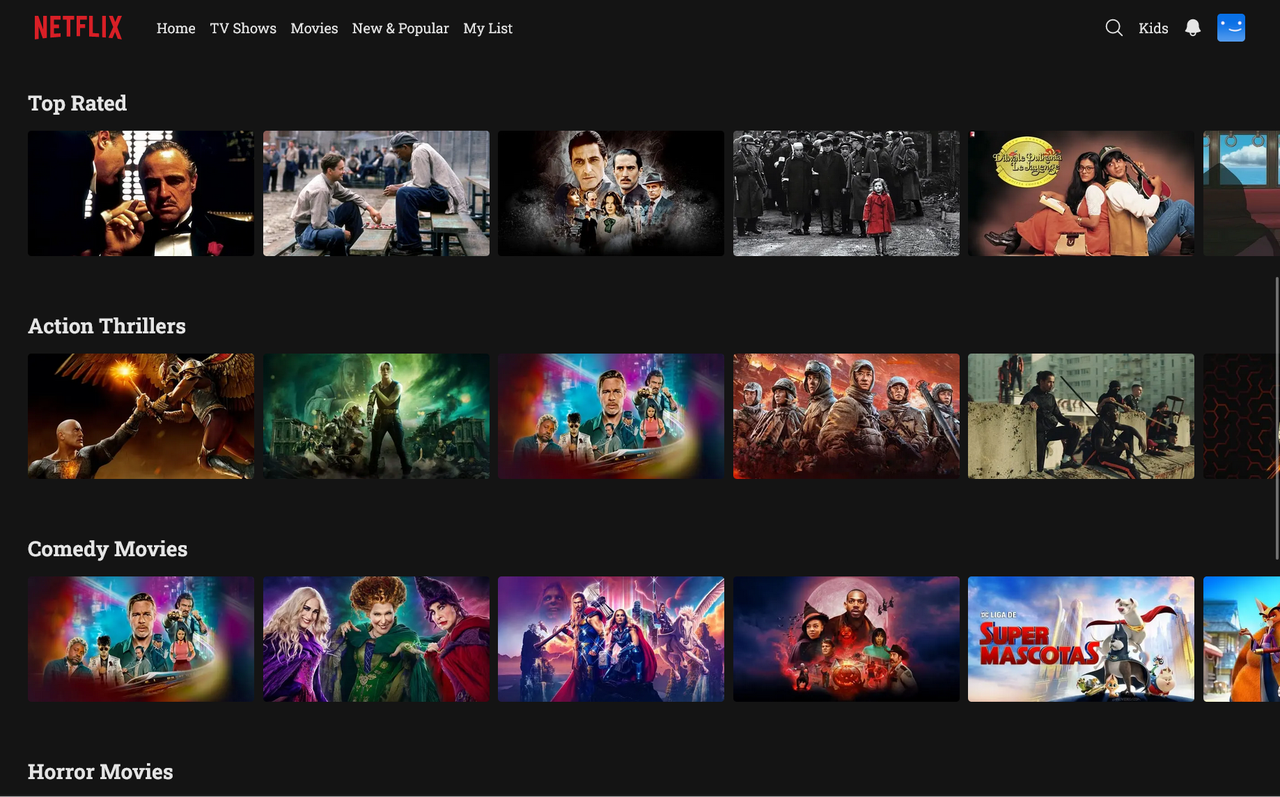1280x797 pixels.
Task: Select the Godfather Part II collage thumbnail
Action: (611, 193)
